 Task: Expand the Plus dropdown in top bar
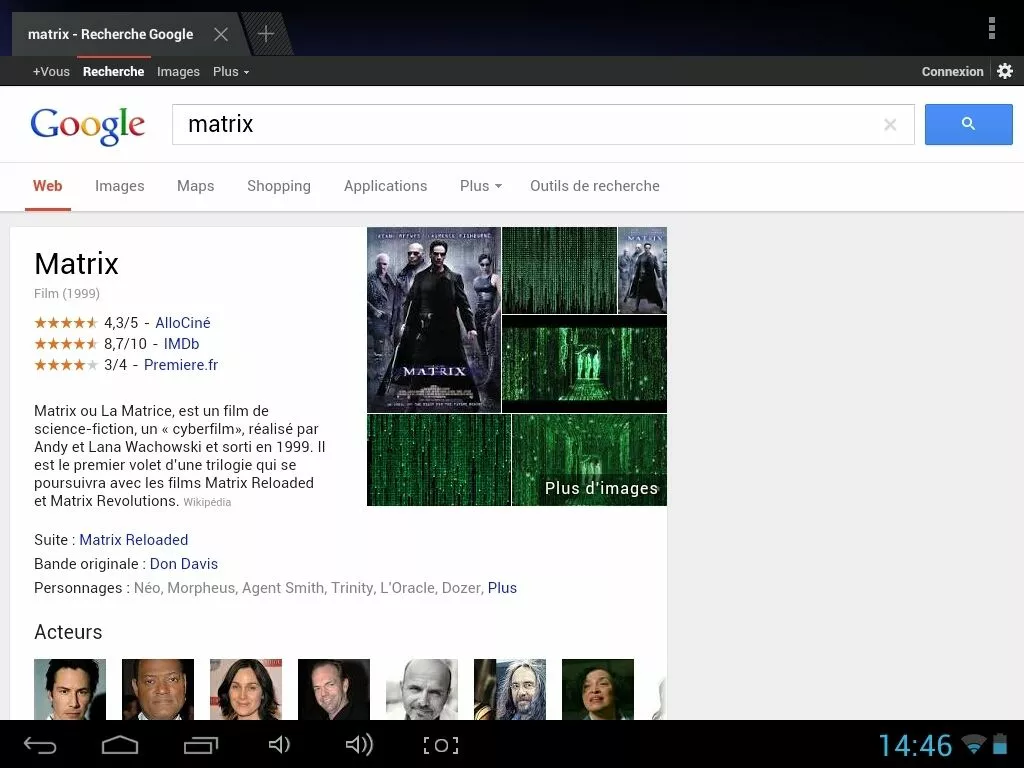click(231, 72)
